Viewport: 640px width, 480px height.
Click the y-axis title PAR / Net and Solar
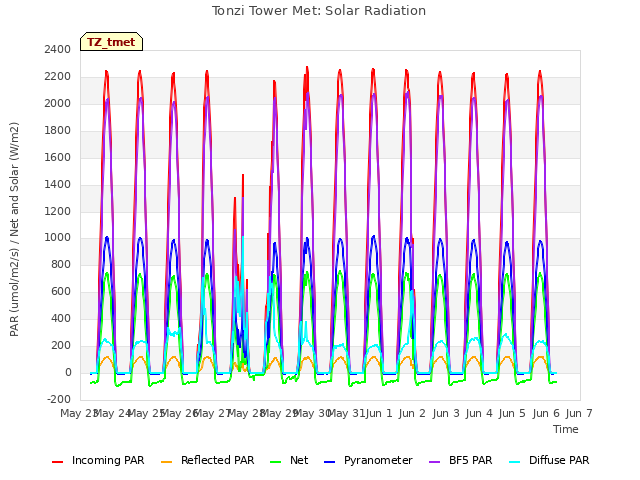(14, 229)
